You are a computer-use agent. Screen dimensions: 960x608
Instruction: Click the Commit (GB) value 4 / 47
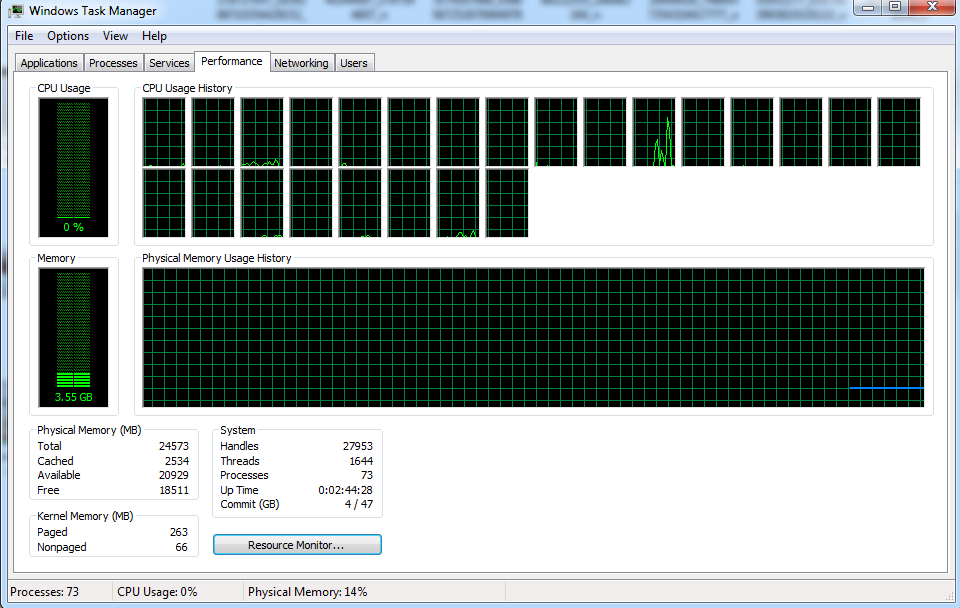pyautogui.click(x=359, y=504)
